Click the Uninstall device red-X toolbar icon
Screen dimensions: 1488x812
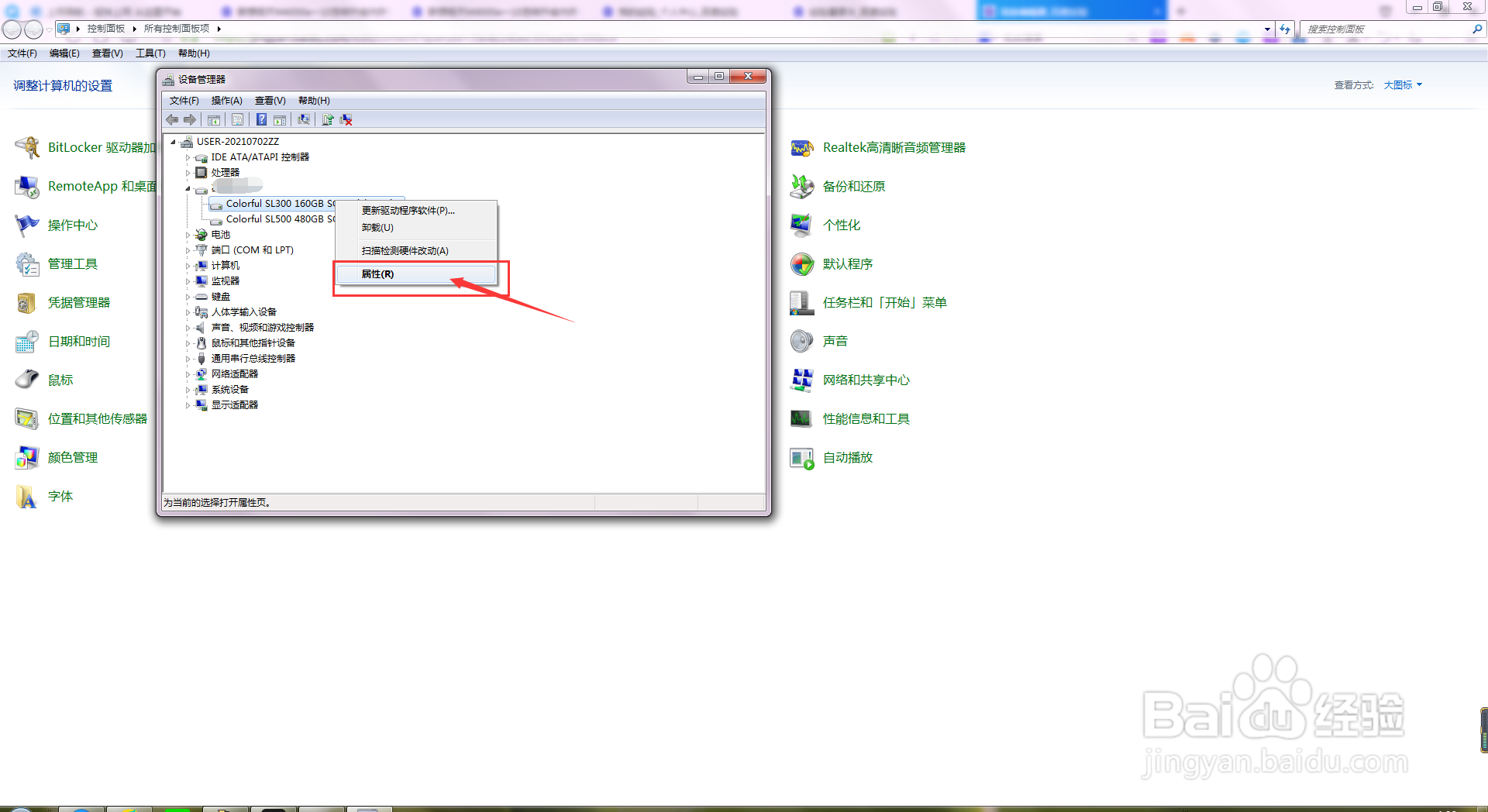tap(346, 119)
